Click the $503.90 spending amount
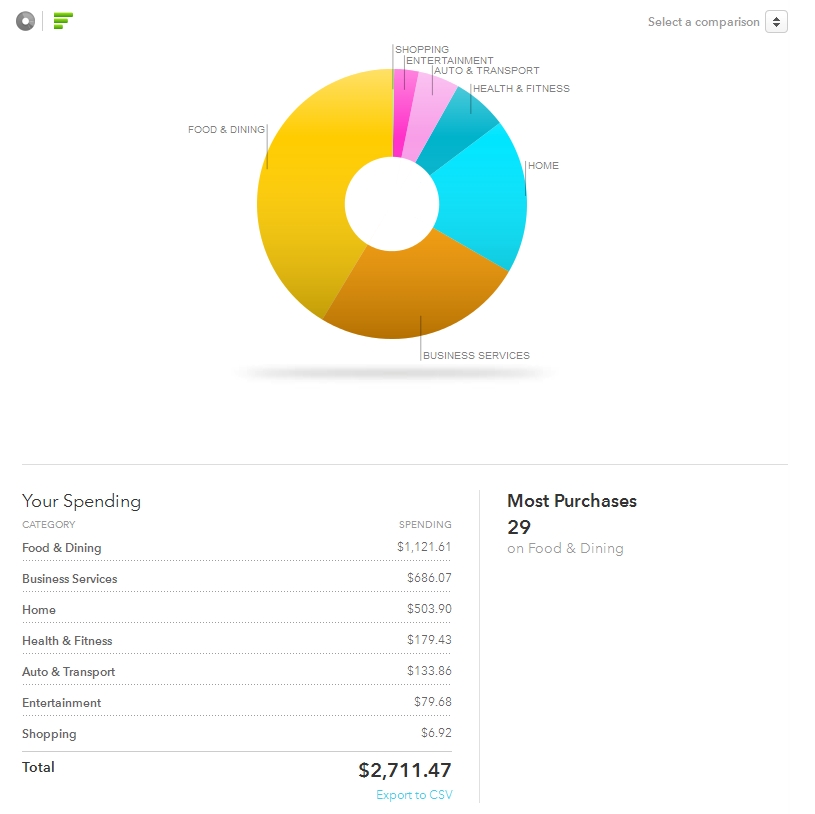 429,609
